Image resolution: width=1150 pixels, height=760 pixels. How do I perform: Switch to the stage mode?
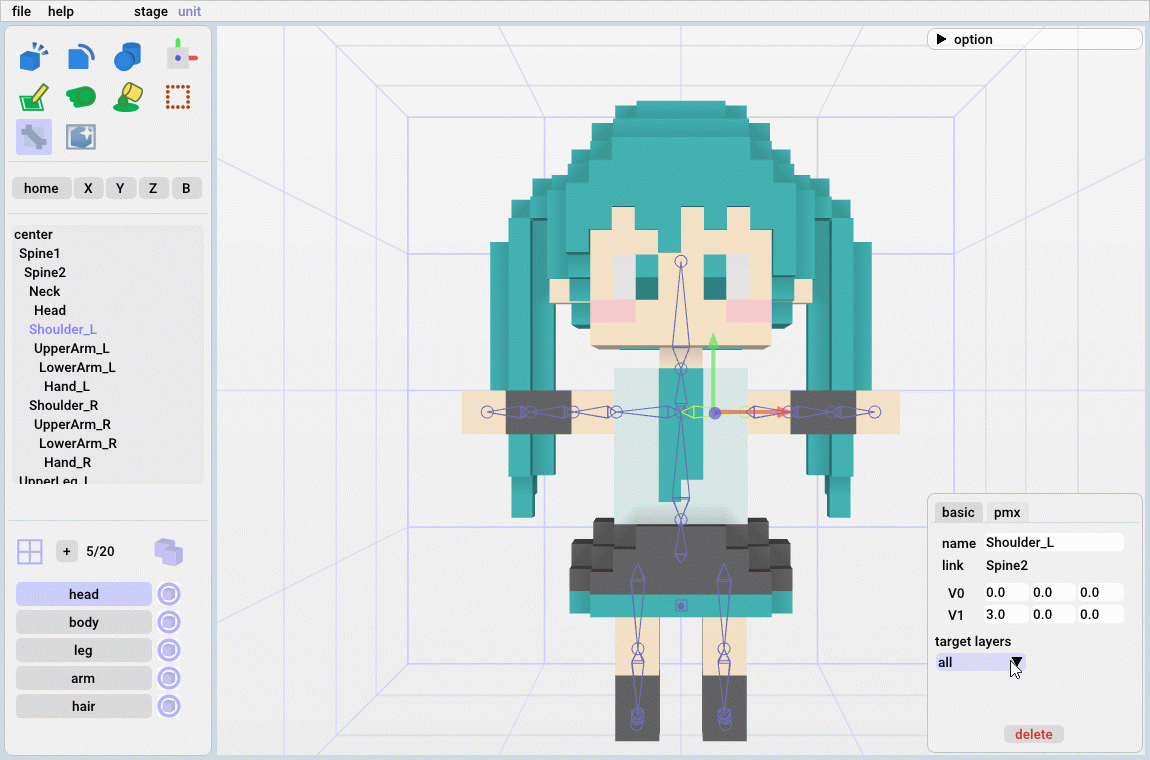151,11
